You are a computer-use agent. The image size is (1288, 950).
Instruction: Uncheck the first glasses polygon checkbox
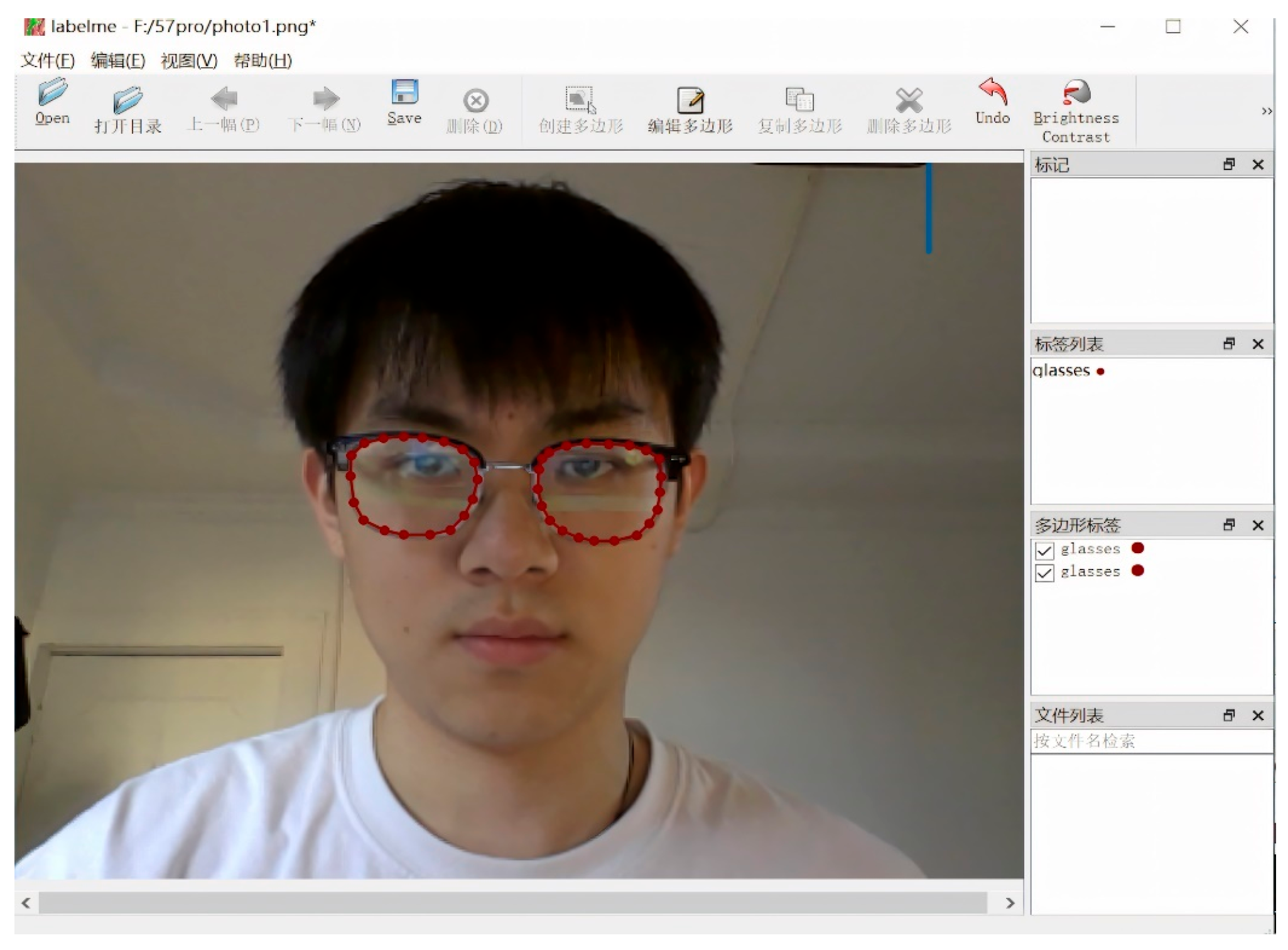(1044, 551)
